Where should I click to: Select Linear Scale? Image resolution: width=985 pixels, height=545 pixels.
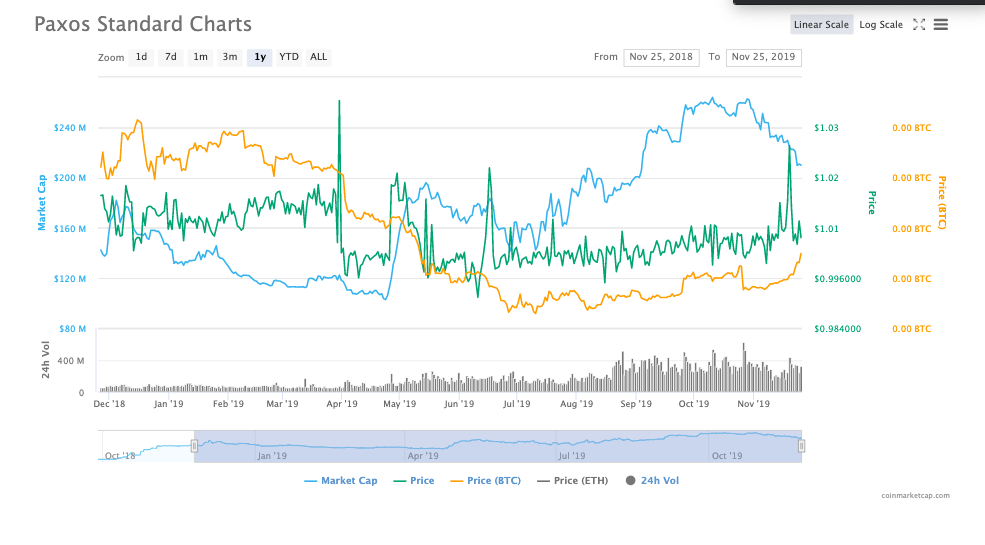click(821, 24)
